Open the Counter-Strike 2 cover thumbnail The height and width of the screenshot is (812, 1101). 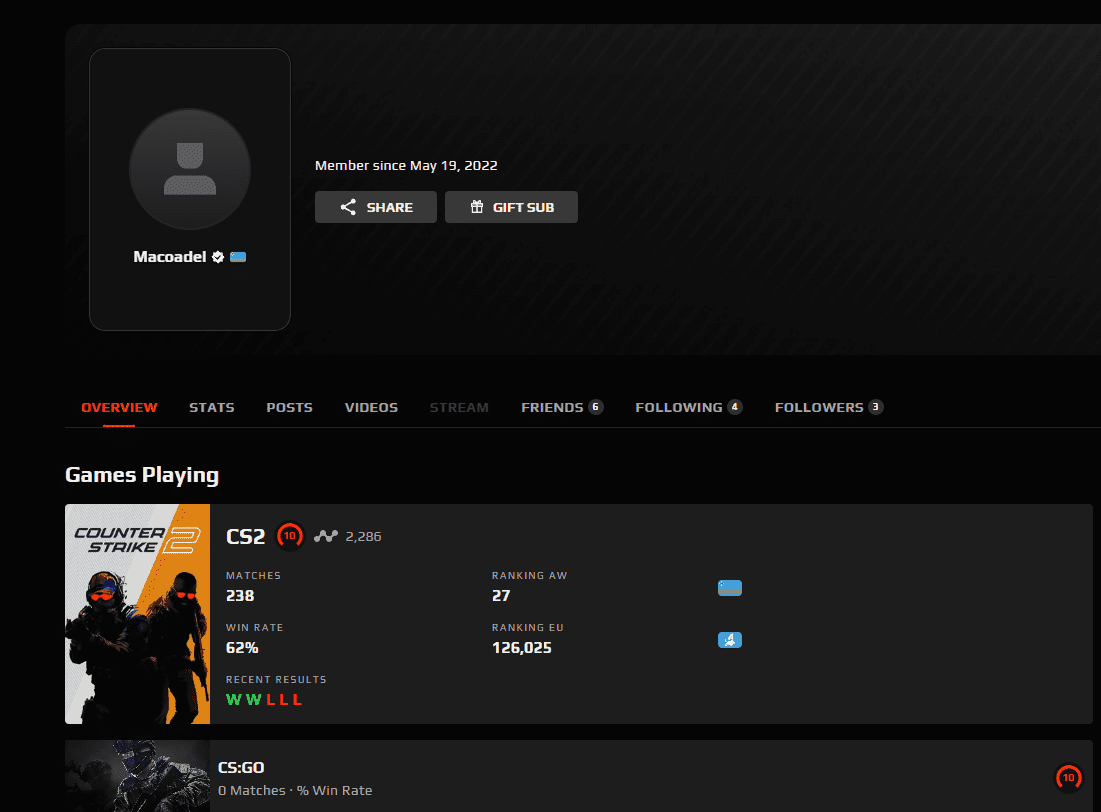coord(138,614)
